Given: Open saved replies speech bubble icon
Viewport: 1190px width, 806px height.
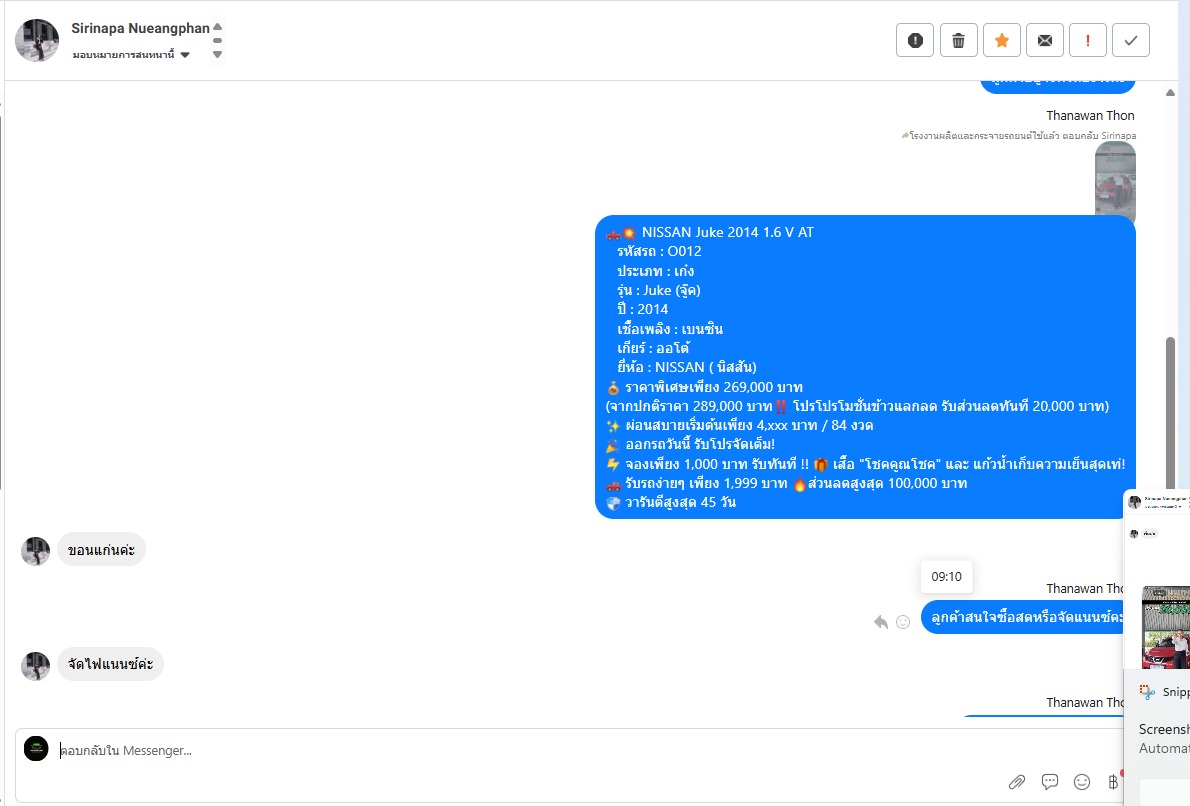Looking at the screenshot, I should (x=1050, y=782).
